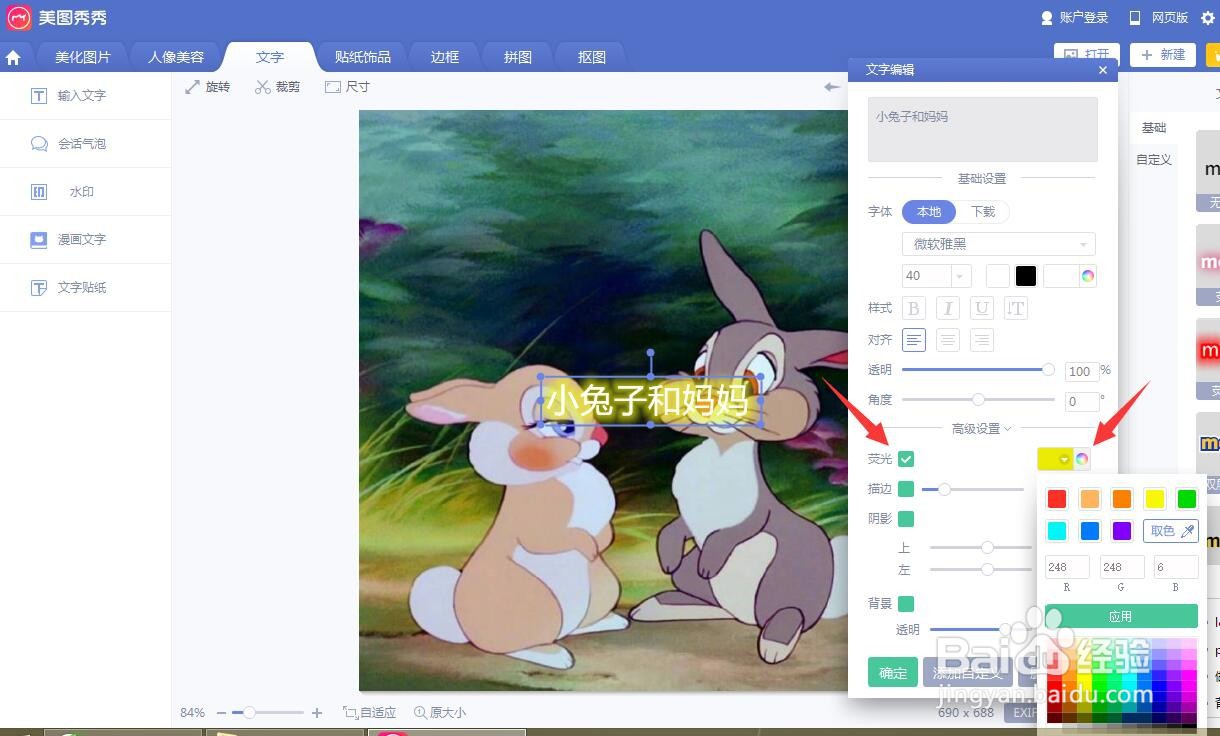This screenshot has height=736, width=1220.
Task: Pick the red color swatch
Action: coord(1057,499)
